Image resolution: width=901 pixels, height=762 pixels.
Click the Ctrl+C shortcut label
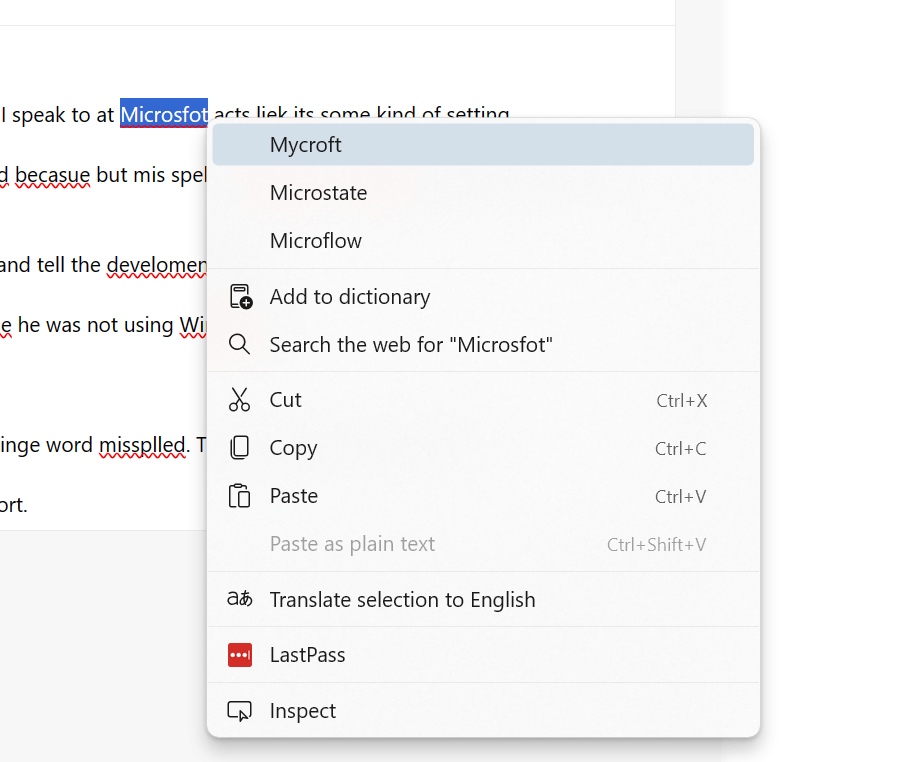(x=681, y=449)
